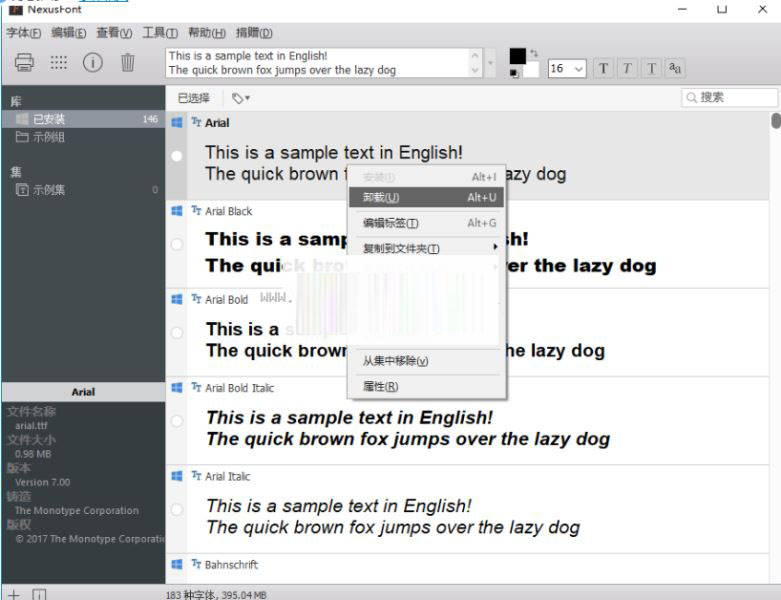Toggle bold text style button
781x600 pixels.
(604, 68)
